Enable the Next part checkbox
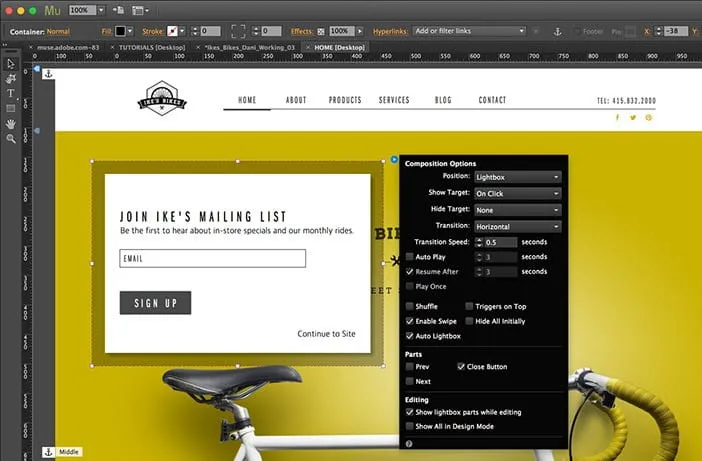 [409, 381]
